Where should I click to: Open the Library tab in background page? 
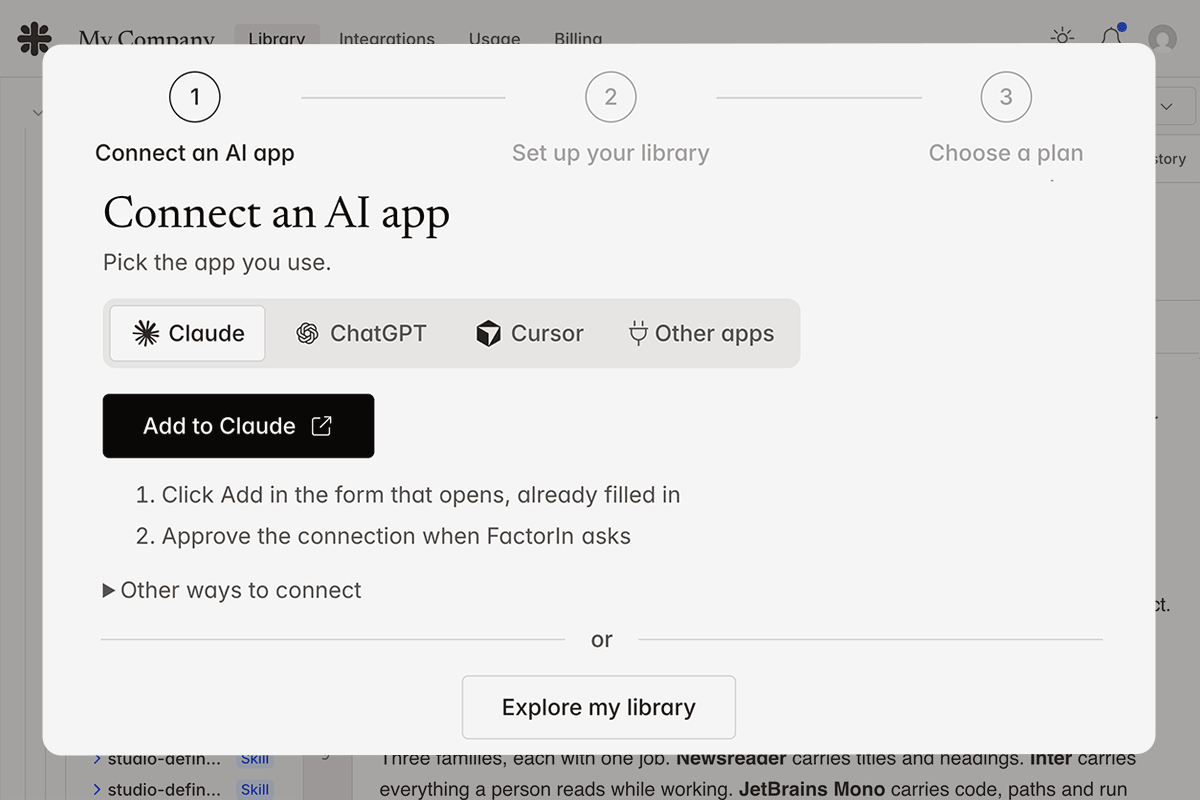[277, 39]
